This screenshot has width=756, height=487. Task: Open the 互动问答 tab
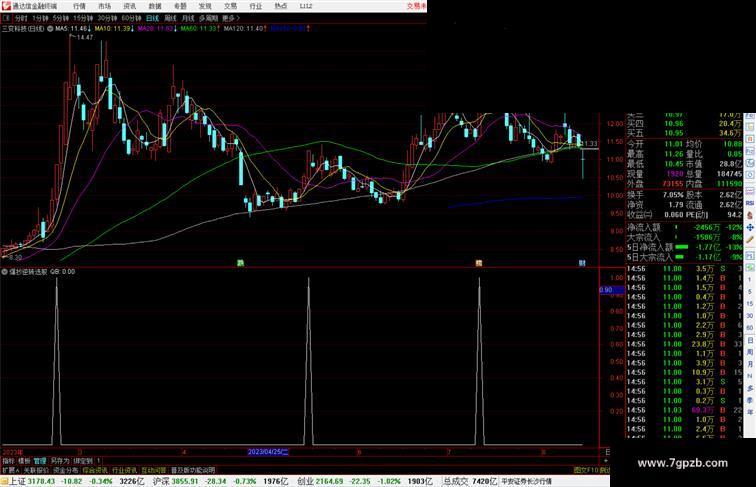154,470
